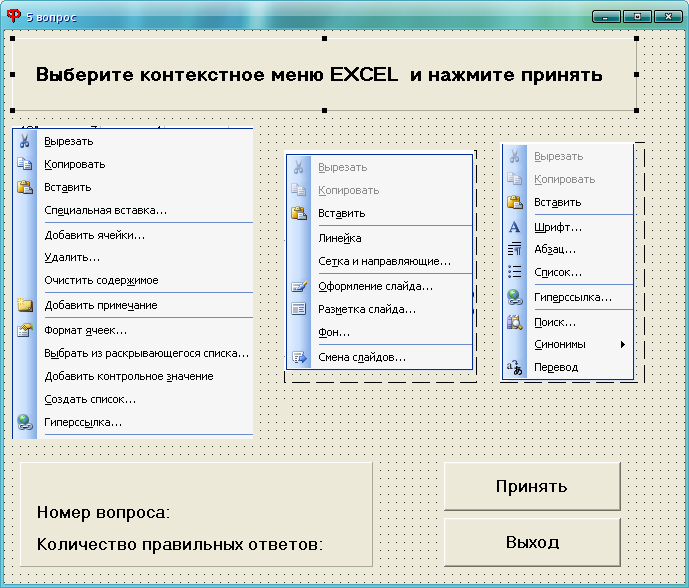The image size is (689, 588).
Task: Click the search binoculars icon beside Поиск
Action: pyautogui.click(x=515, y=322)
